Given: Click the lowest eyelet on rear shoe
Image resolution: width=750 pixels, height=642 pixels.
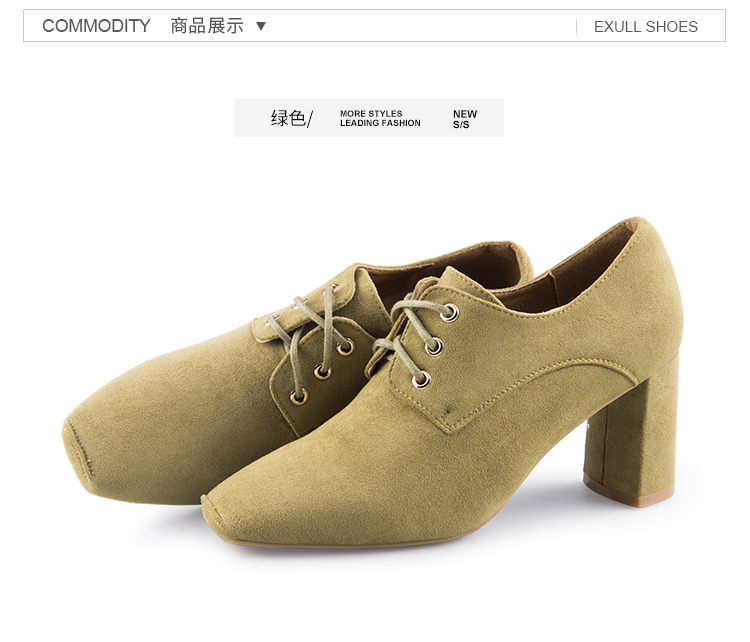Looking at the screenshot, I should (299, 397).
